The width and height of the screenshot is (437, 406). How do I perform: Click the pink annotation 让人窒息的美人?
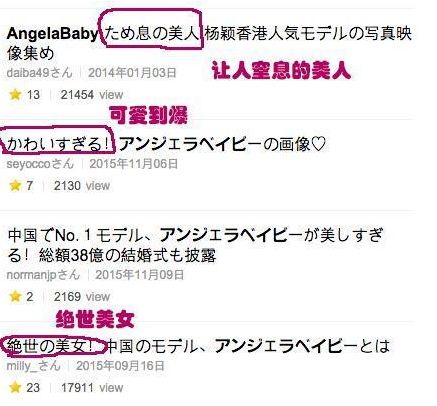pos(281,70)
